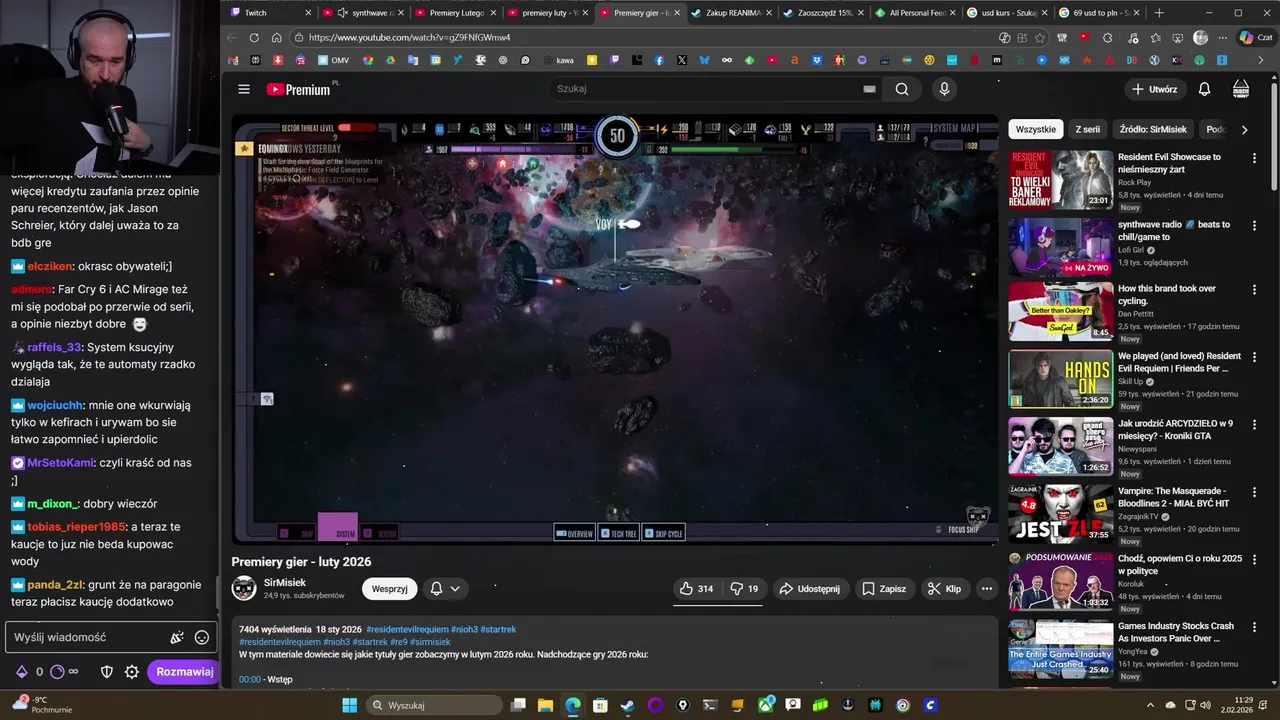
Task: Open options for We played Resident Evil Requiem
Action: 1254,357
